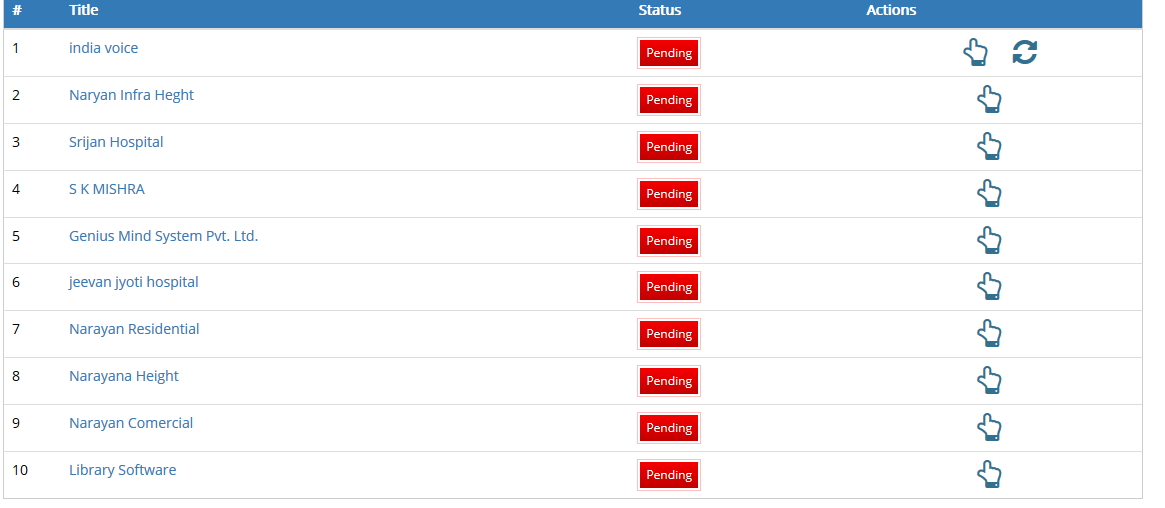Screen dimensions: 1165x508
Task: Click the hand pointer icon for india voice
Action: pyautogui.click(x=975, y=53)
